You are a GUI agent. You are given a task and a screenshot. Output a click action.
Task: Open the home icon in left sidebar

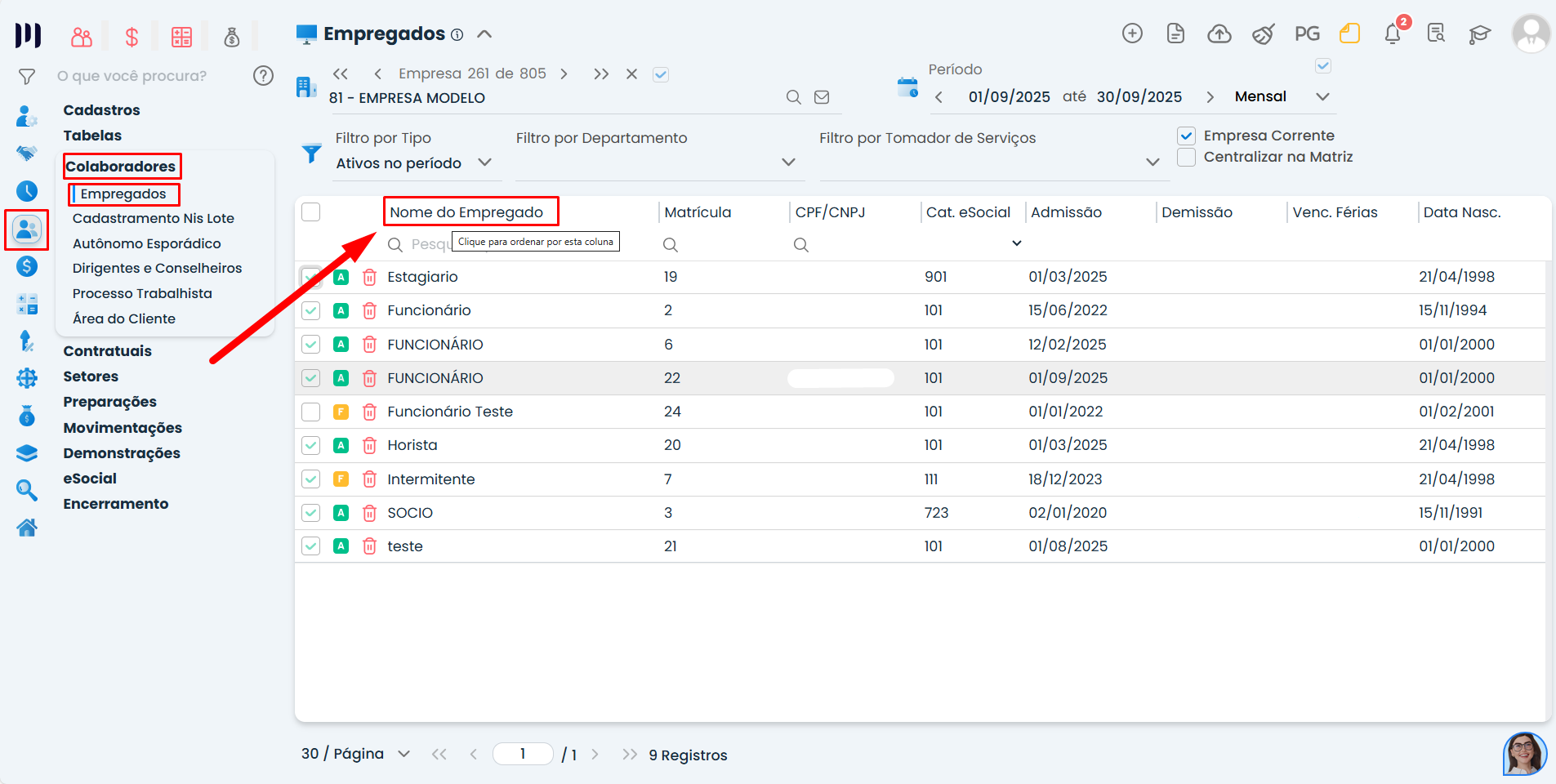point(27,528)
